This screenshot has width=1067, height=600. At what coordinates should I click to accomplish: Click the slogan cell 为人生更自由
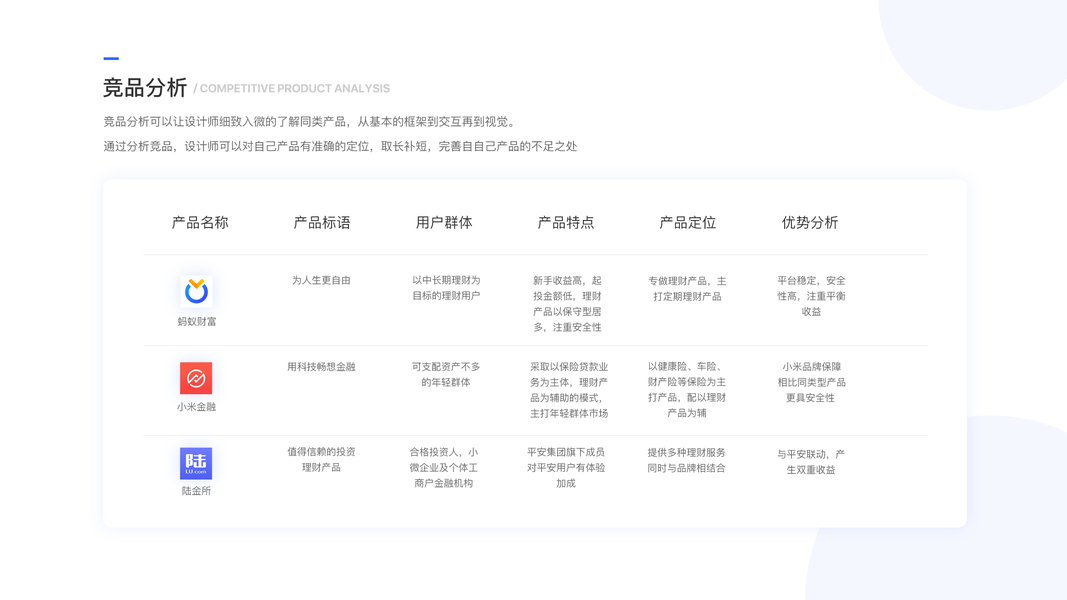tap(321, 280)
